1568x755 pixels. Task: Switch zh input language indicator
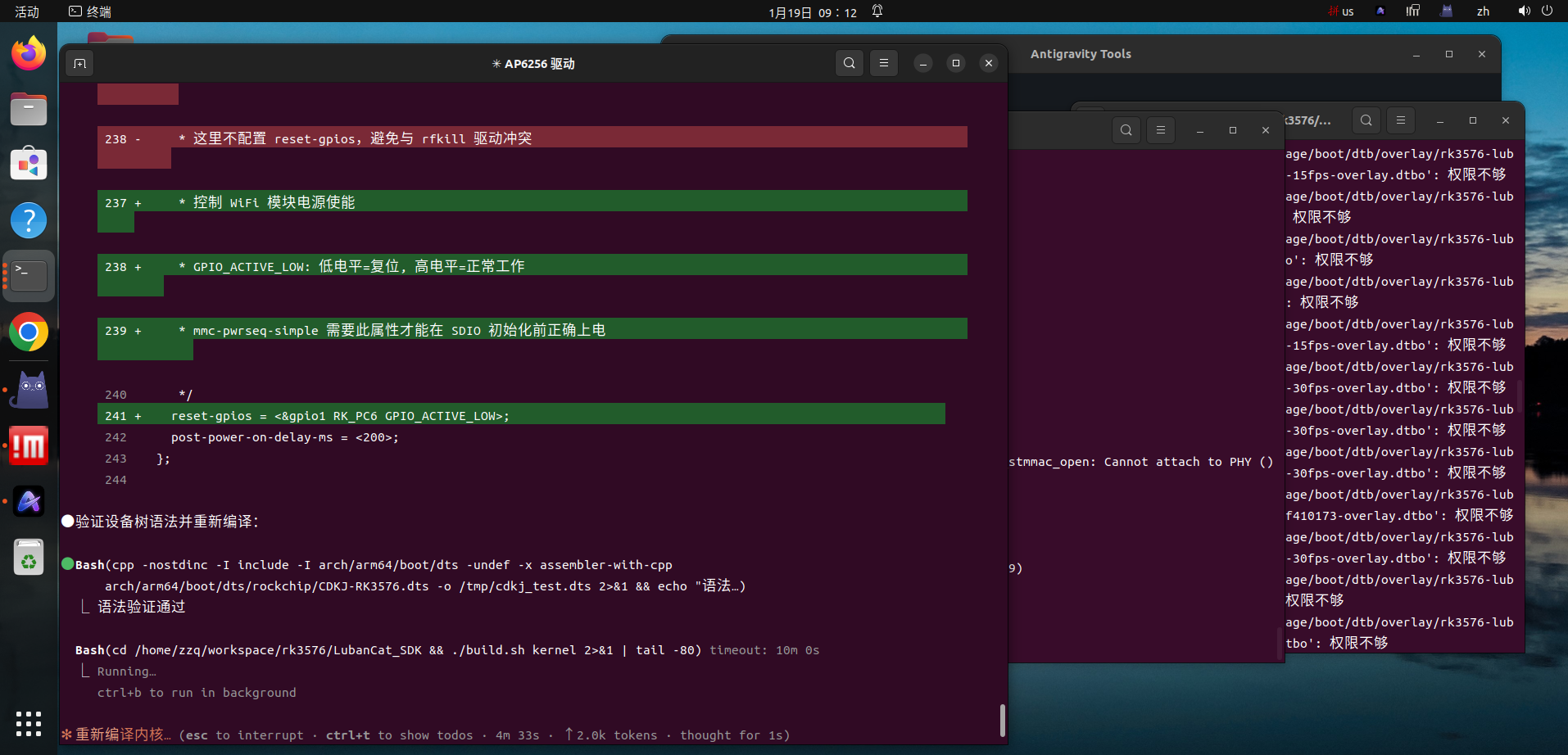(1483, 11)
